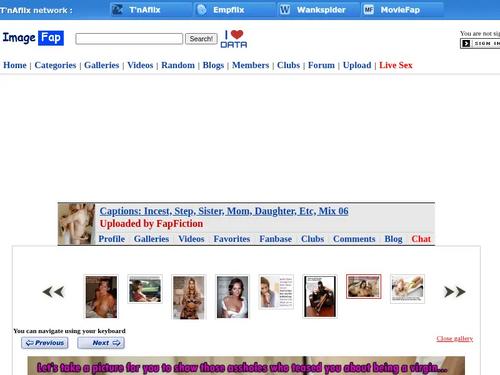Click the Previous navigation button
The height and width of the screenshot is (375, 500).
point(45,343)
